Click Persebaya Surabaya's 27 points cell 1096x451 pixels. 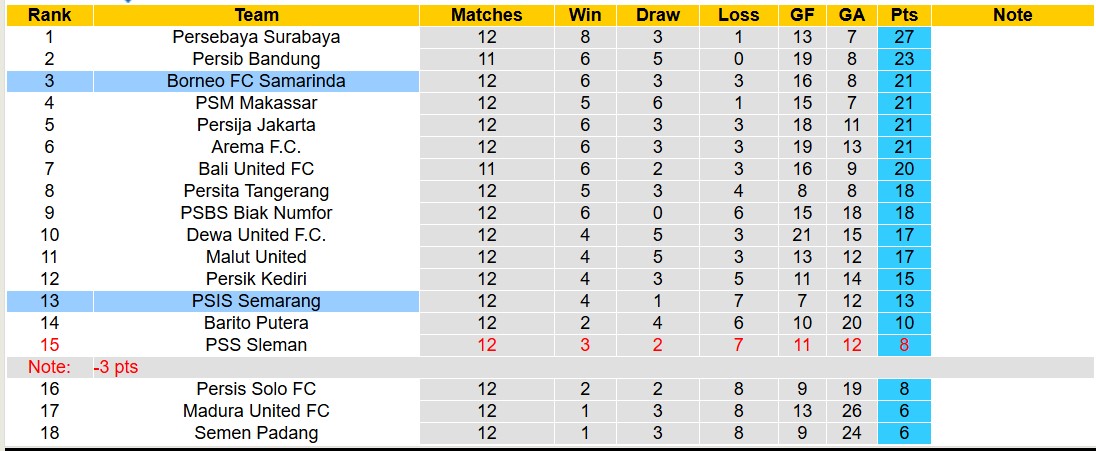904,37
